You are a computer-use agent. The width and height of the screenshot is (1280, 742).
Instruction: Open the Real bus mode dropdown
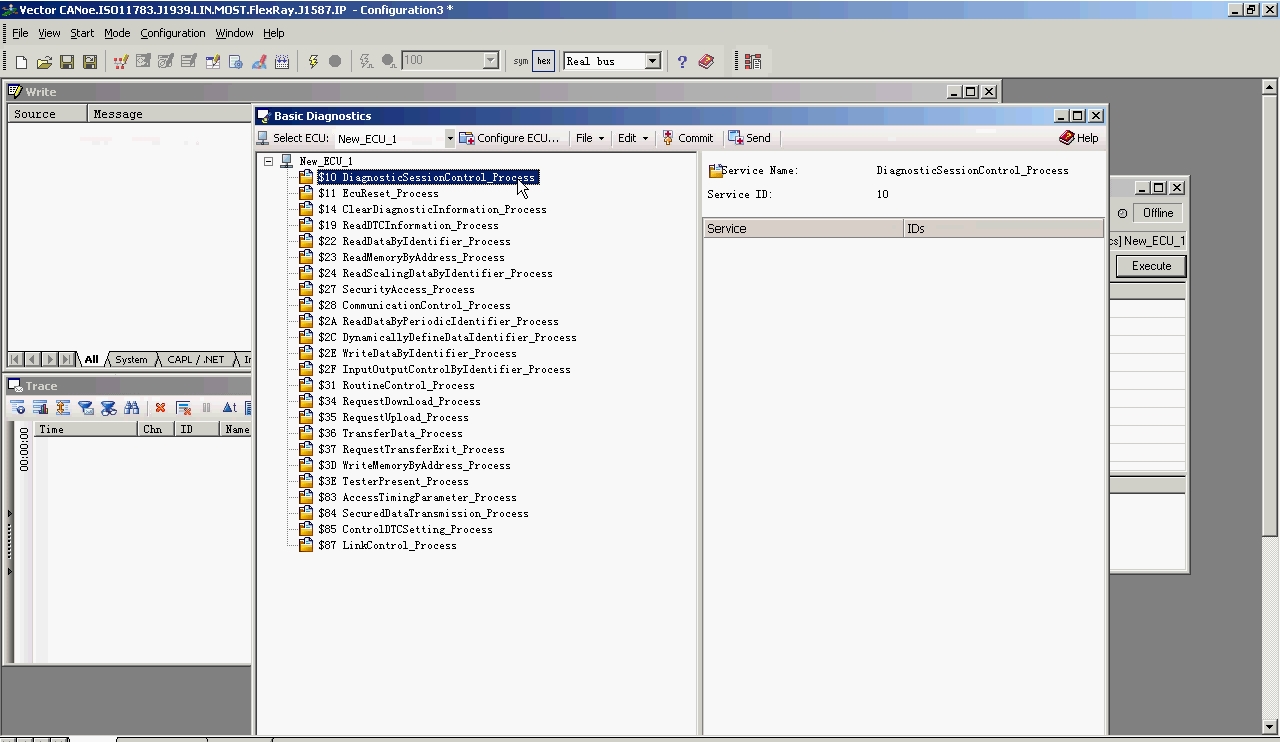(x=652, y=61)
